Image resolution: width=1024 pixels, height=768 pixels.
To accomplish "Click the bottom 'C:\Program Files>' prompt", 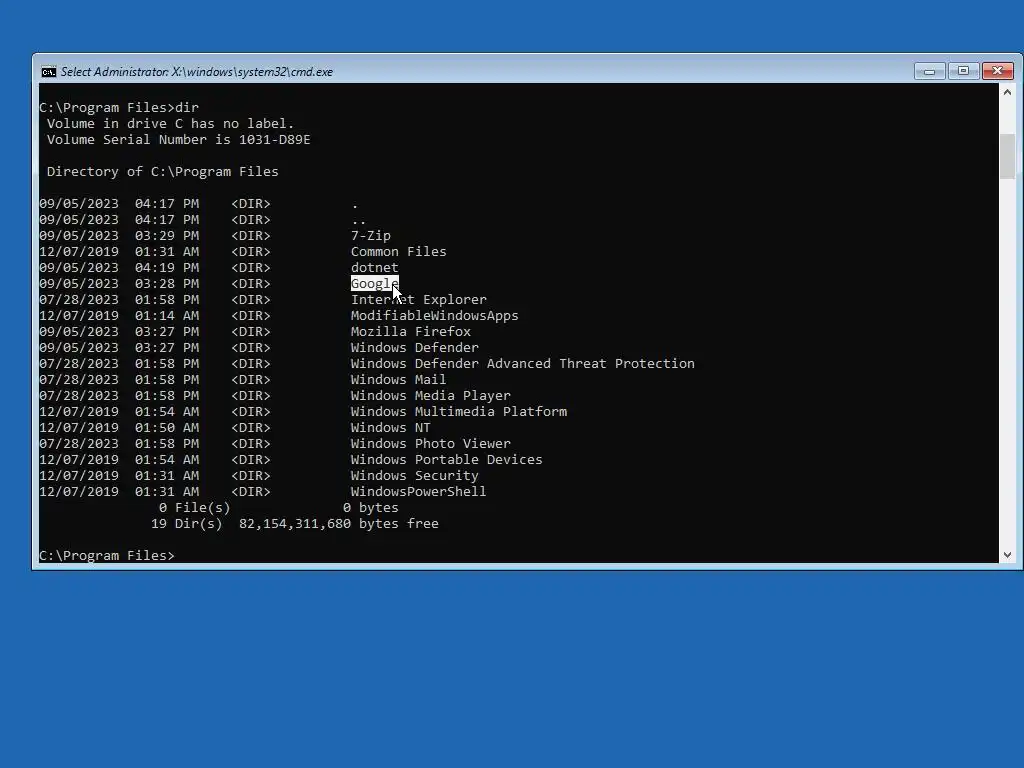I will click(x=107, y=556).
